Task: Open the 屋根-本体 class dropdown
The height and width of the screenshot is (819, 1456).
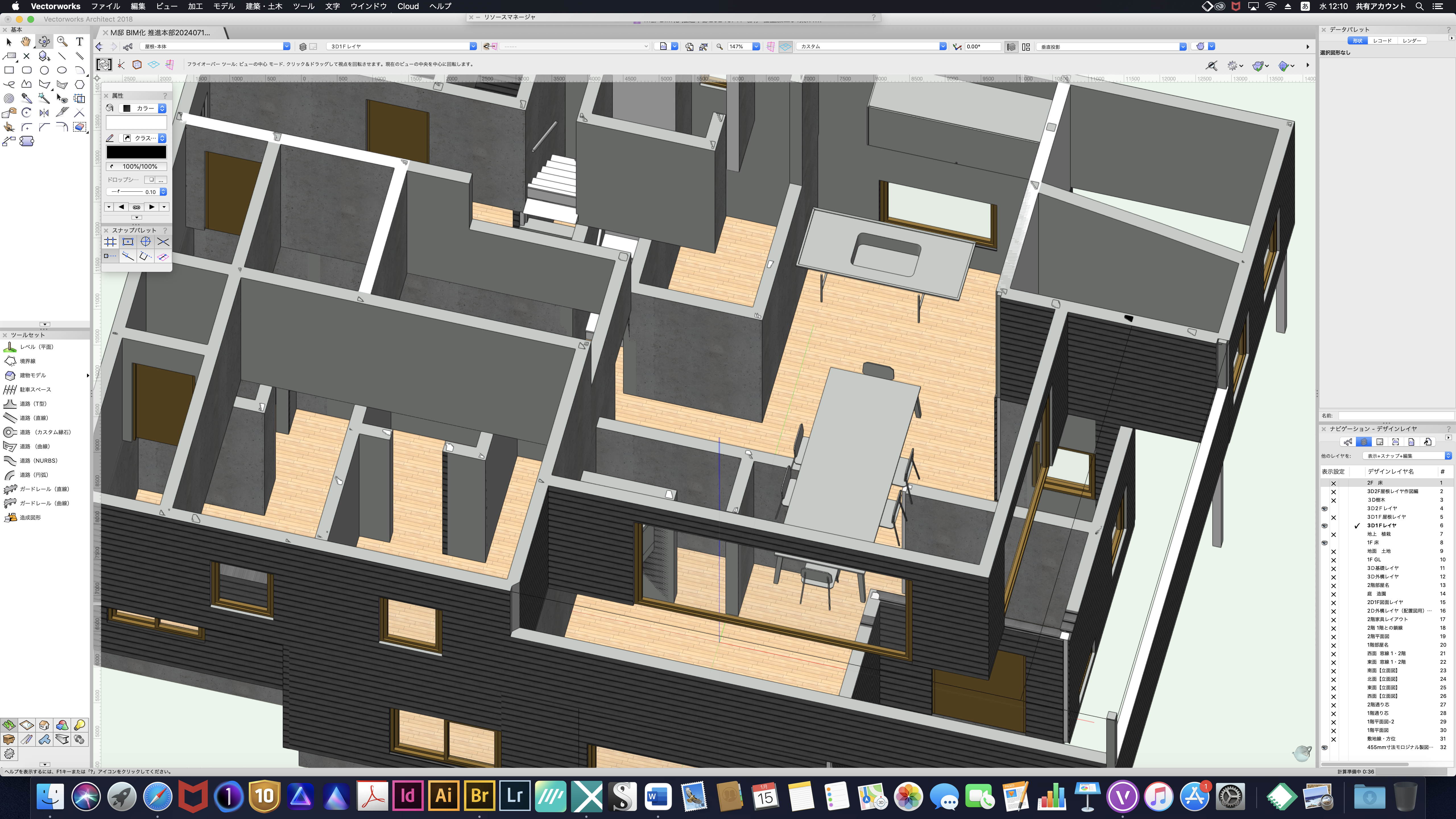Action: (287, 46)
